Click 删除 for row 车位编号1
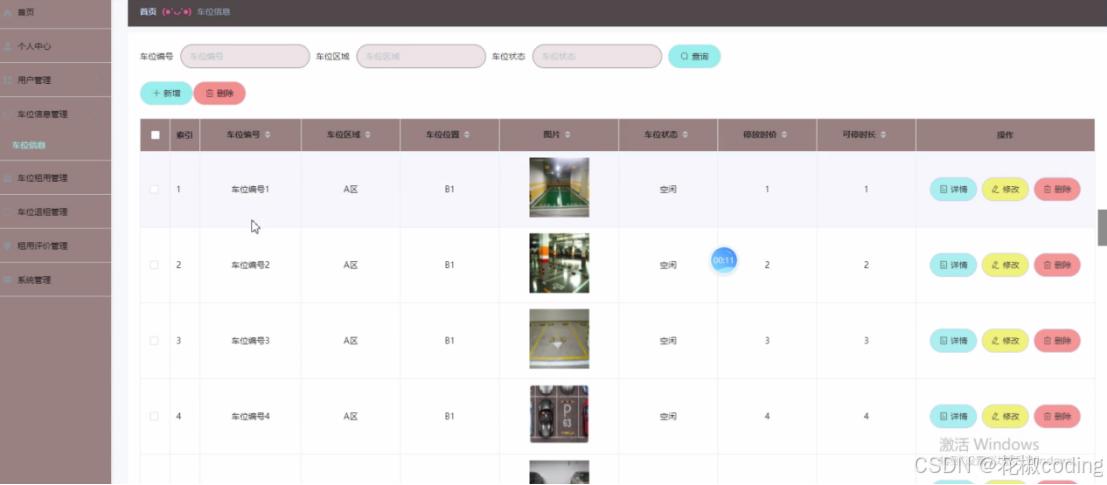The height and width of the screenshot is (485, 1107). (1057, 189)
